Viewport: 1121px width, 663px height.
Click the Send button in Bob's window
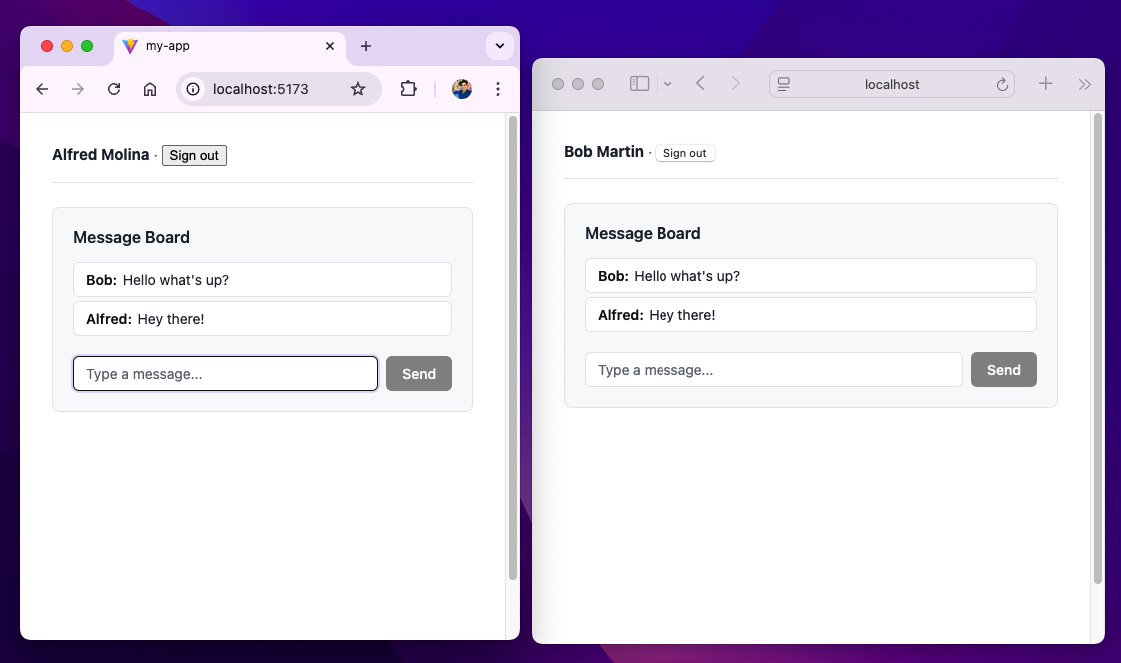tap(1004, 369)
